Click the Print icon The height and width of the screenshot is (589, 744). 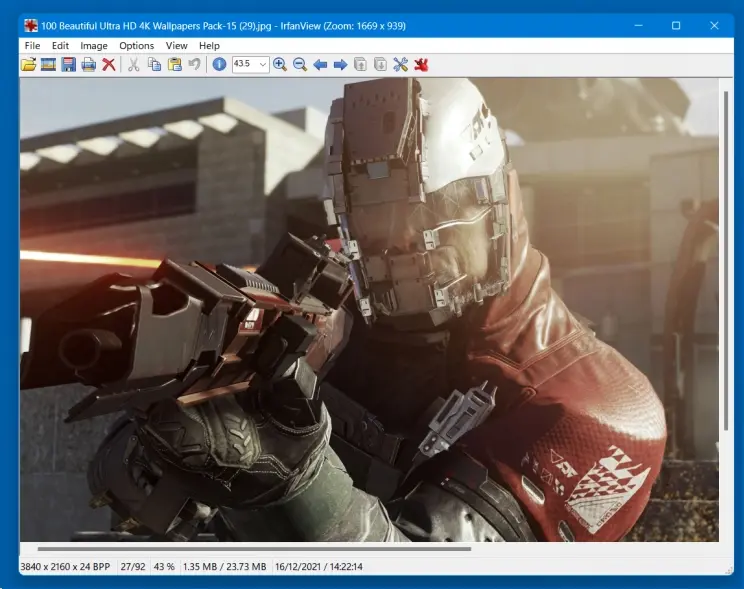tap(89, 64)
